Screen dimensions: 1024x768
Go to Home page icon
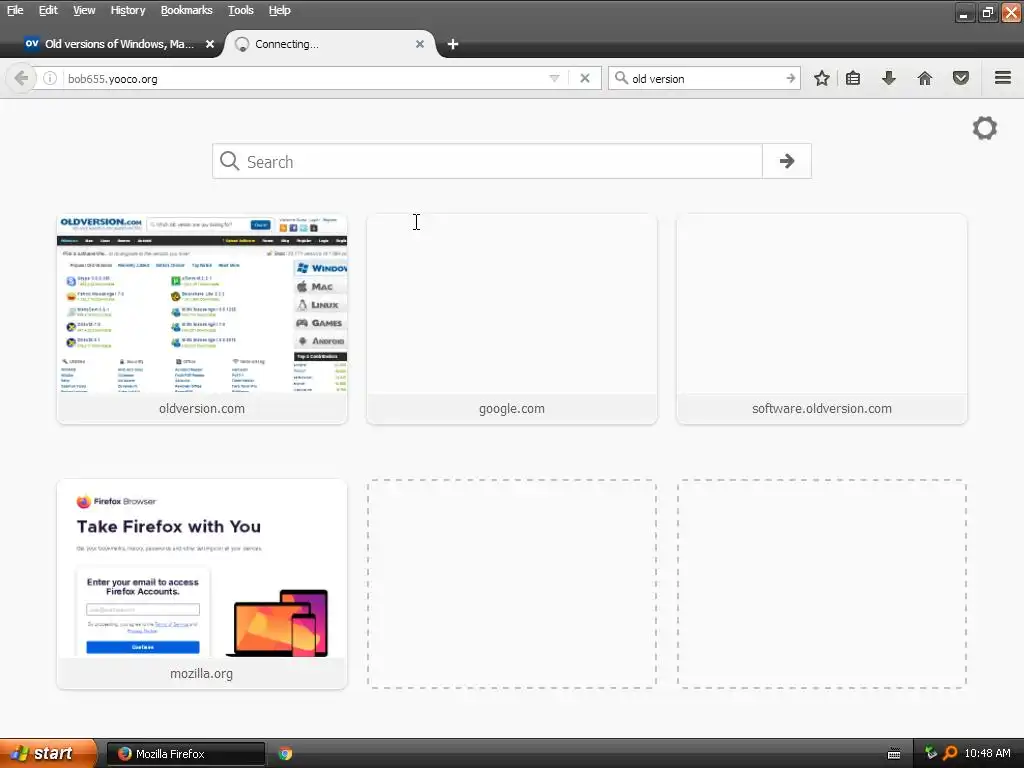925,78
